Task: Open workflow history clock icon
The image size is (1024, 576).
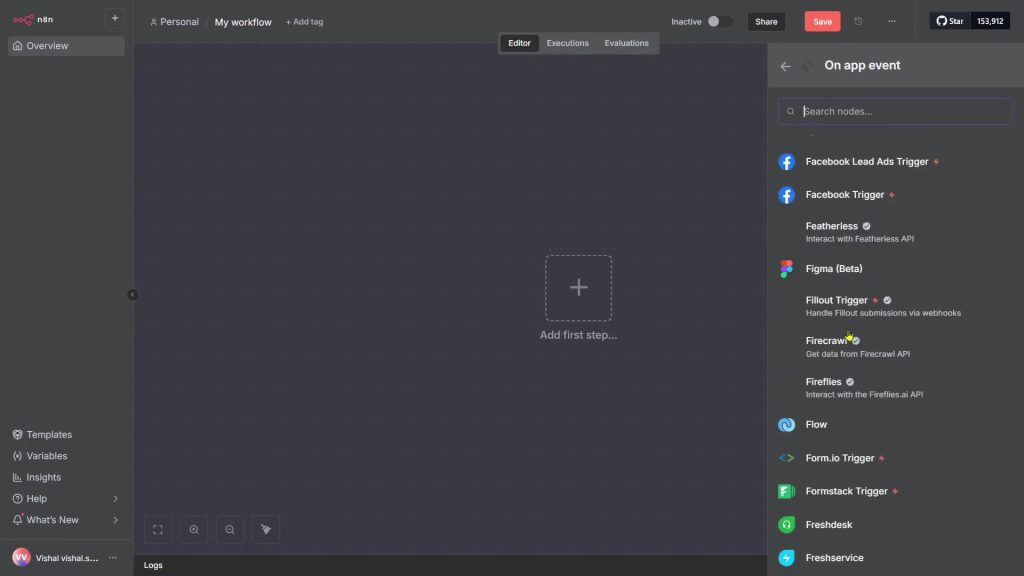Action: coord(858,22)
